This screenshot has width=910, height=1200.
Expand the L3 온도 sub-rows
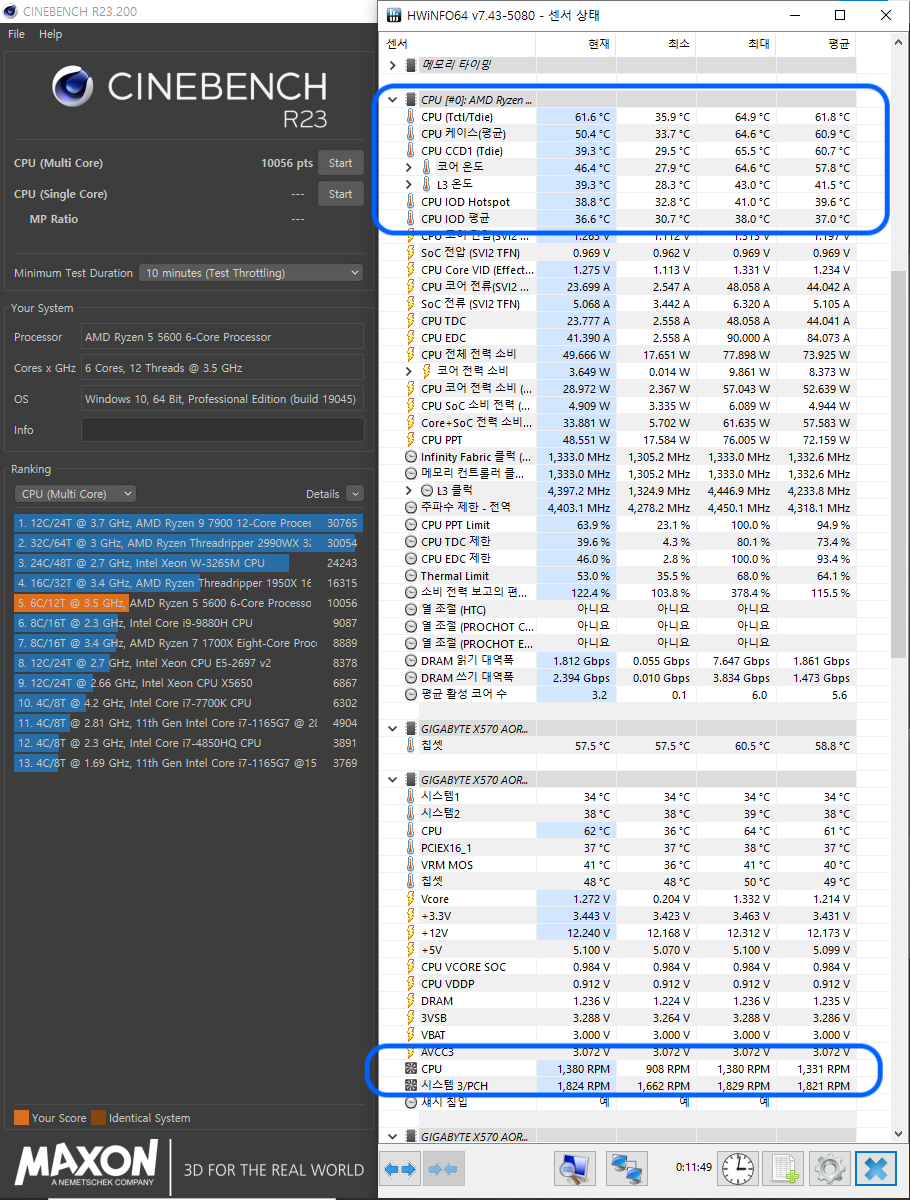coord(409,185)
